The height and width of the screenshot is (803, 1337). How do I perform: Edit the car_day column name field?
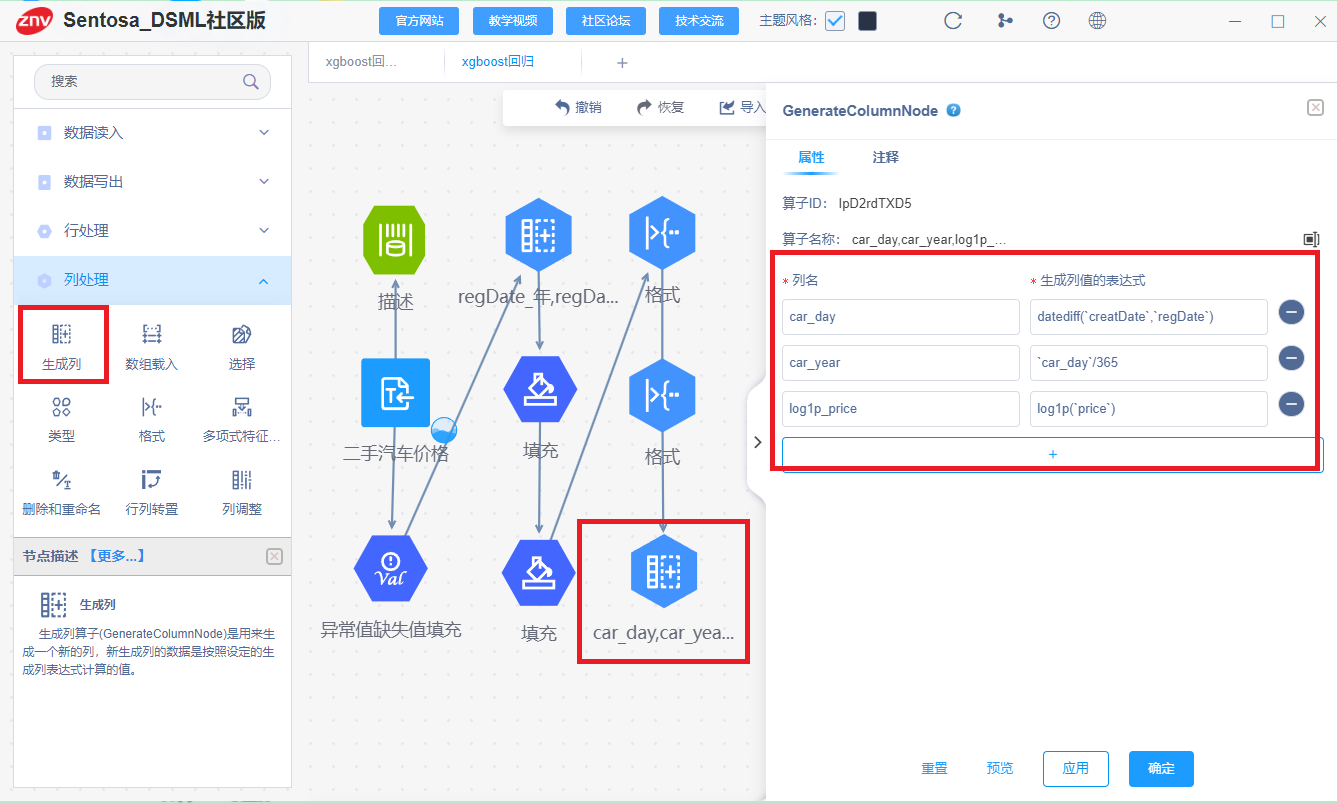pos(901,317)
